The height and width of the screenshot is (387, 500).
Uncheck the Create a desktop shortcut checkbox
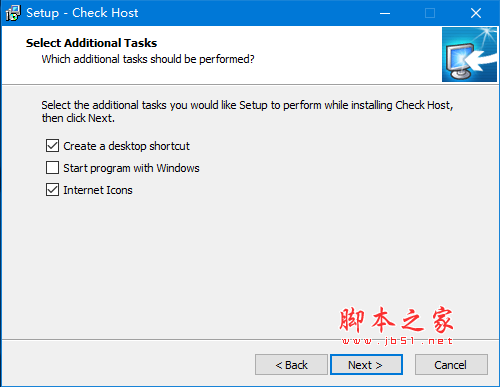pyautogui.click(x=52, y=146)
